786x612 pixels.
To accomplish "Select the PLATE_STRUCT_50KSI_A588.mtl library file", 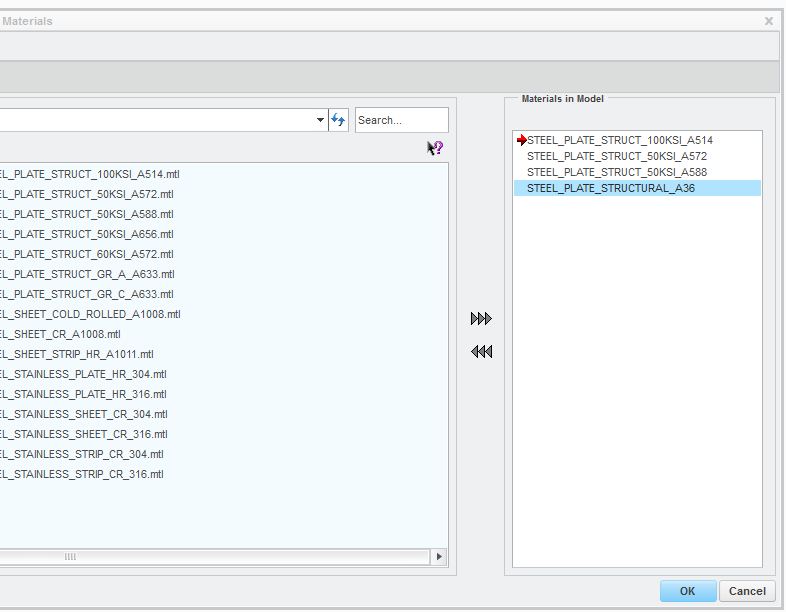I will (x=87, y=214).
